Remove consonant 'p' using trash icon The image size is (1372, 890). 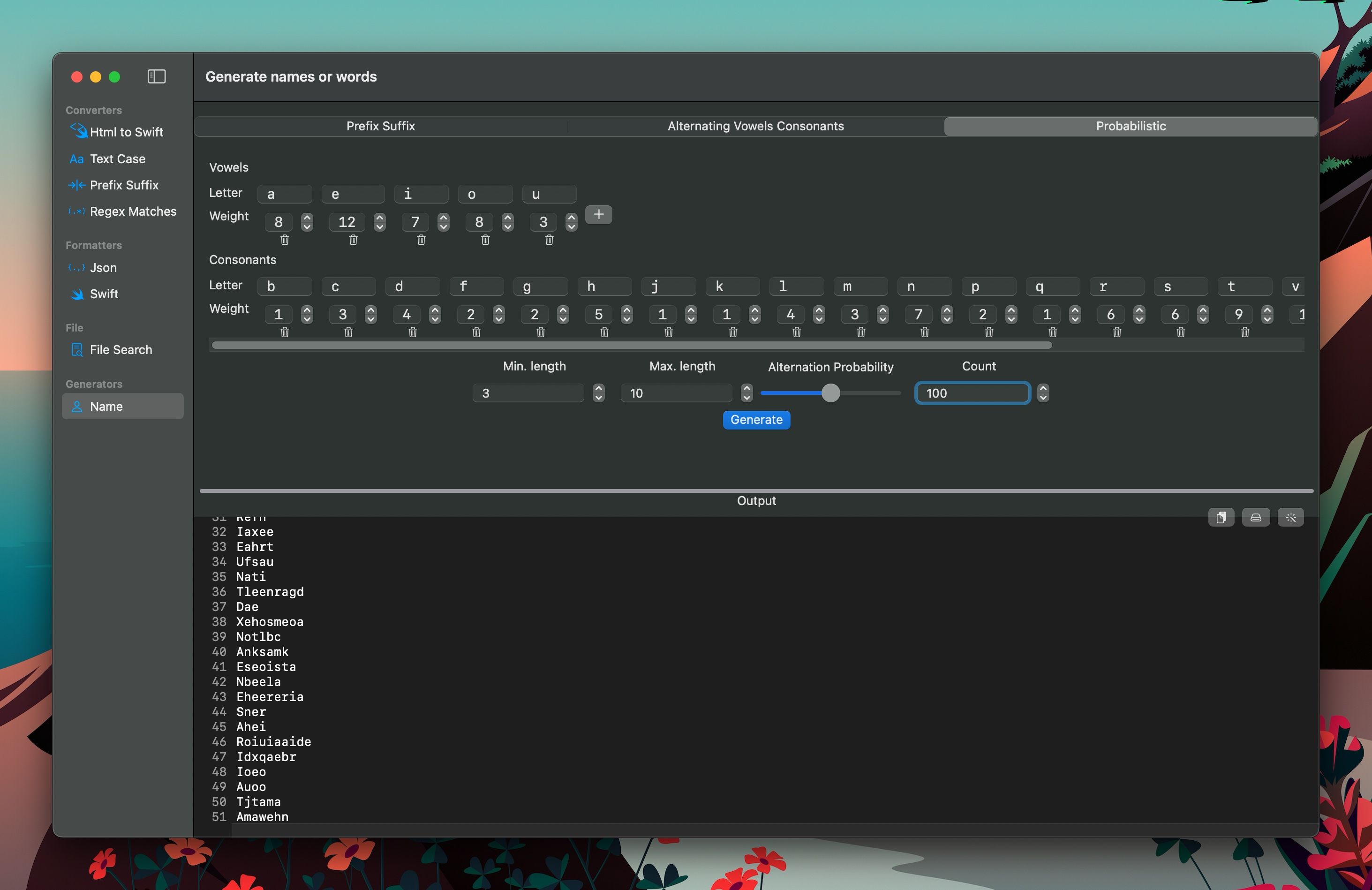[x=989, y=332]
